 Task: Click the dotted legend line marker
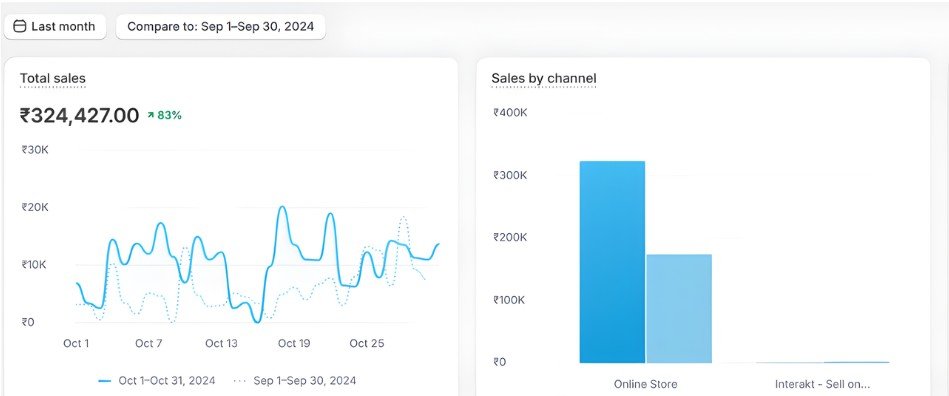240,381
